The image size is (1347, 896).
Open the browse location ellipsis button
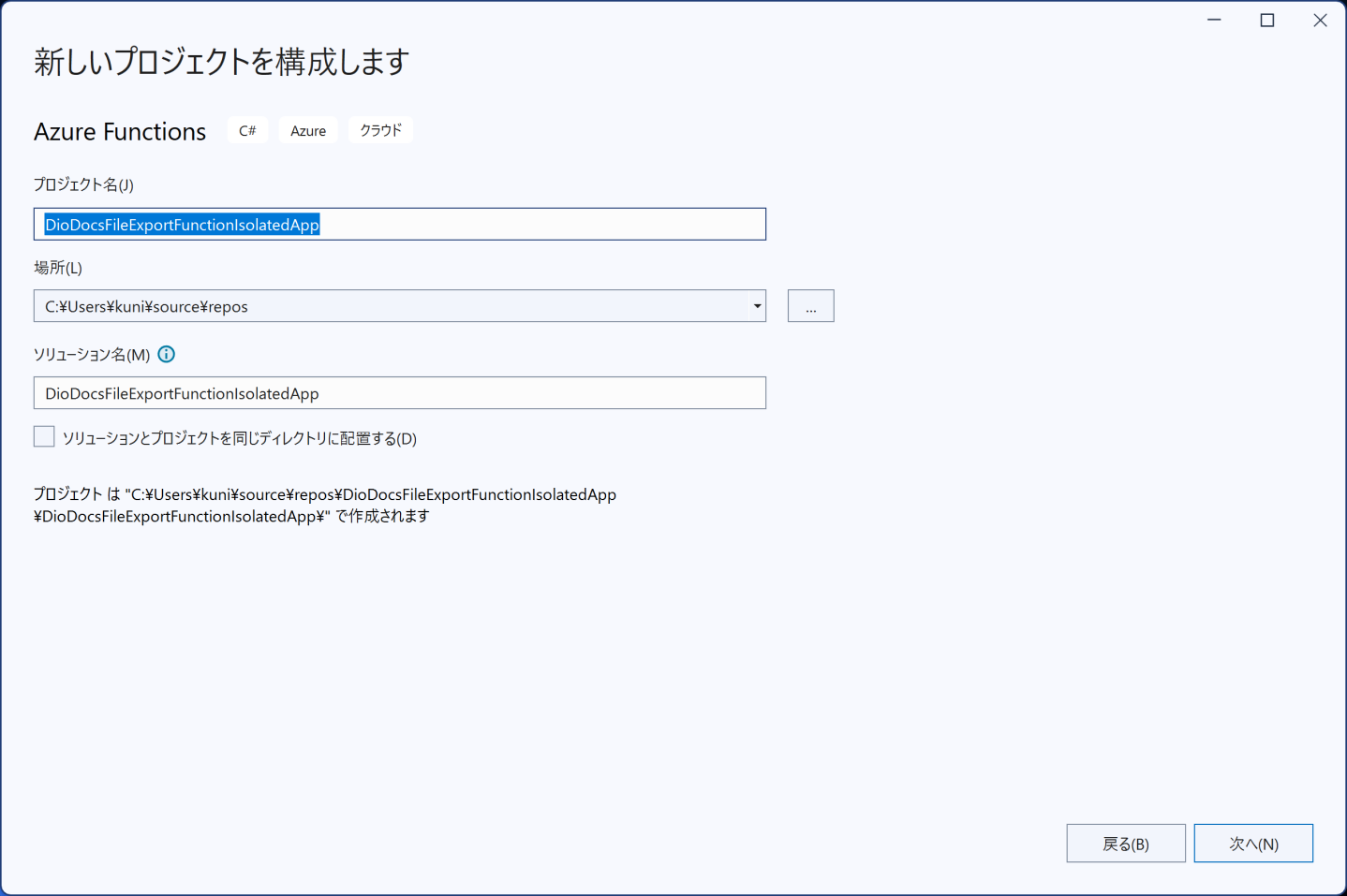[x=811, y=306]
